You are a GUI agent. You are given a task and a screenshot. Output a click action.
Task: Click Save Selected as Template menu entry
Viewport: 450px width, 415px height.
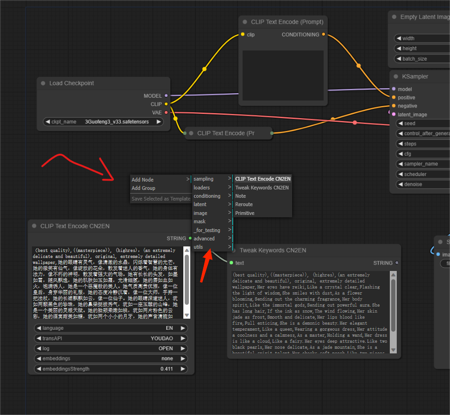coord(160,199)
